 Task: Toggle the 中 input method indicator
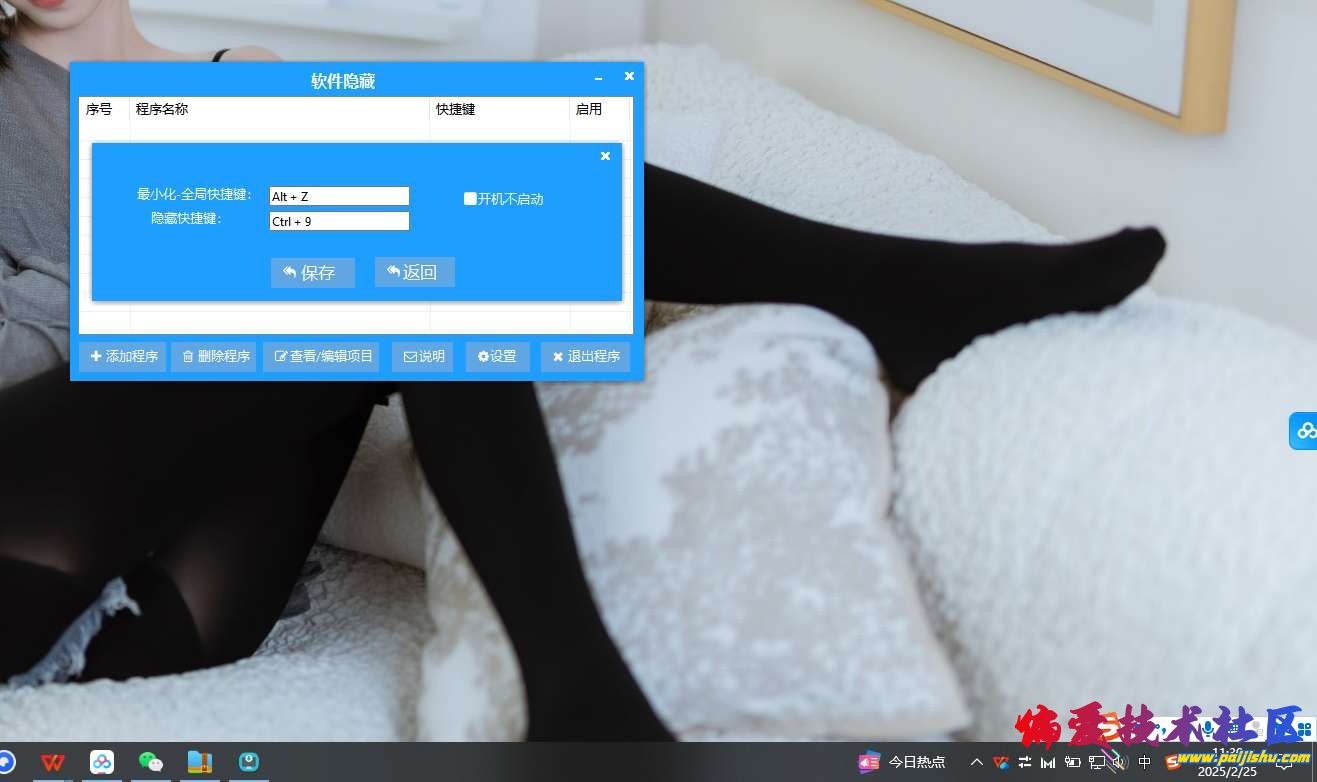(x=1145, y=762)
